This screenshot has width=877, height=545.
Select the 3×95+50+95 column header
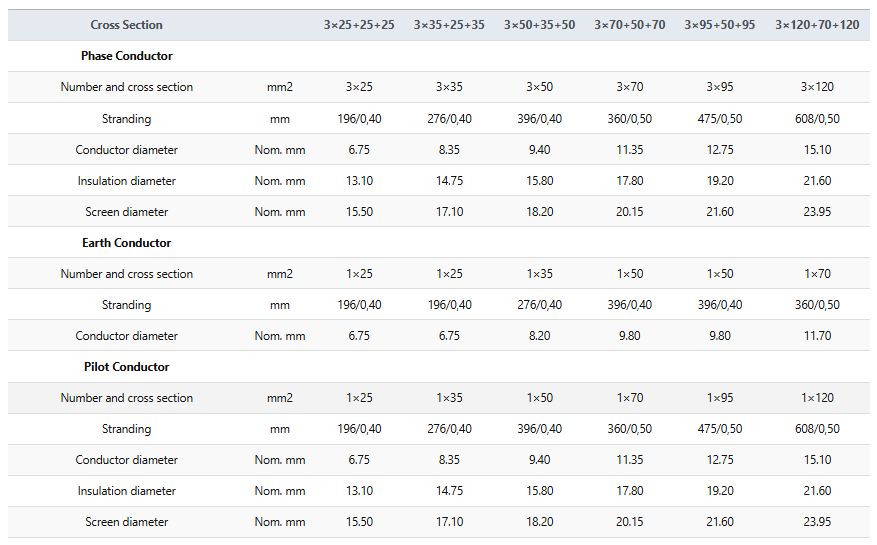(720, 25)
